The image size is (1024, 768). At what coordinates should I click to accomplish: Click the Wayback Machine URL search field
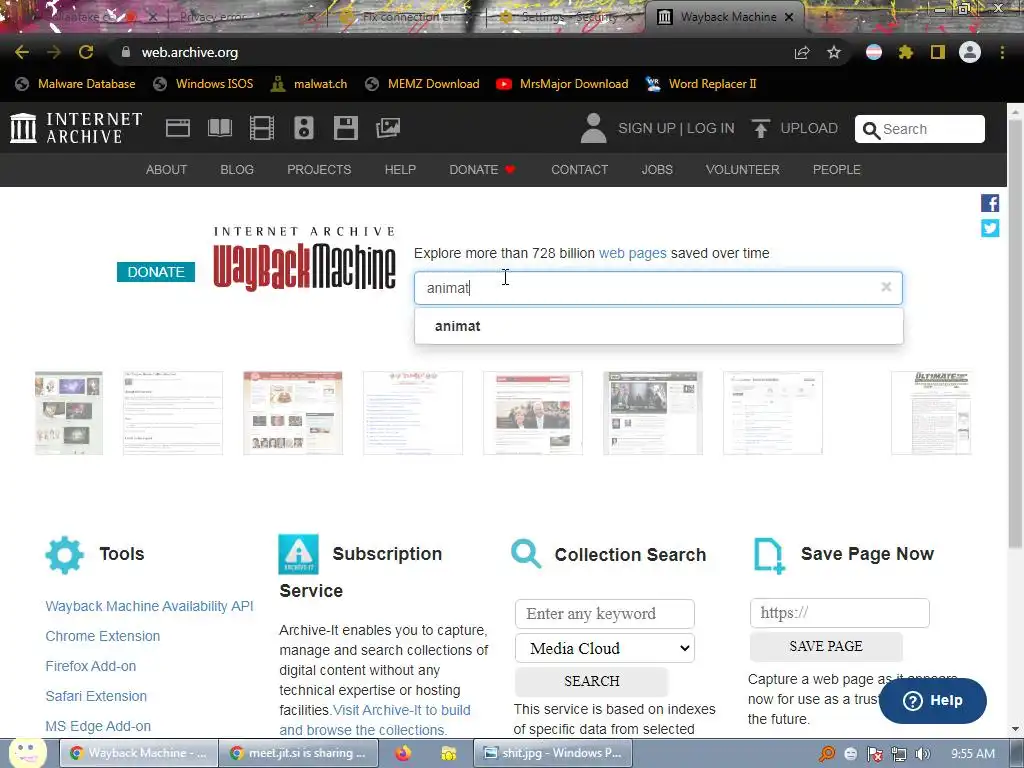tap(658, 288)
